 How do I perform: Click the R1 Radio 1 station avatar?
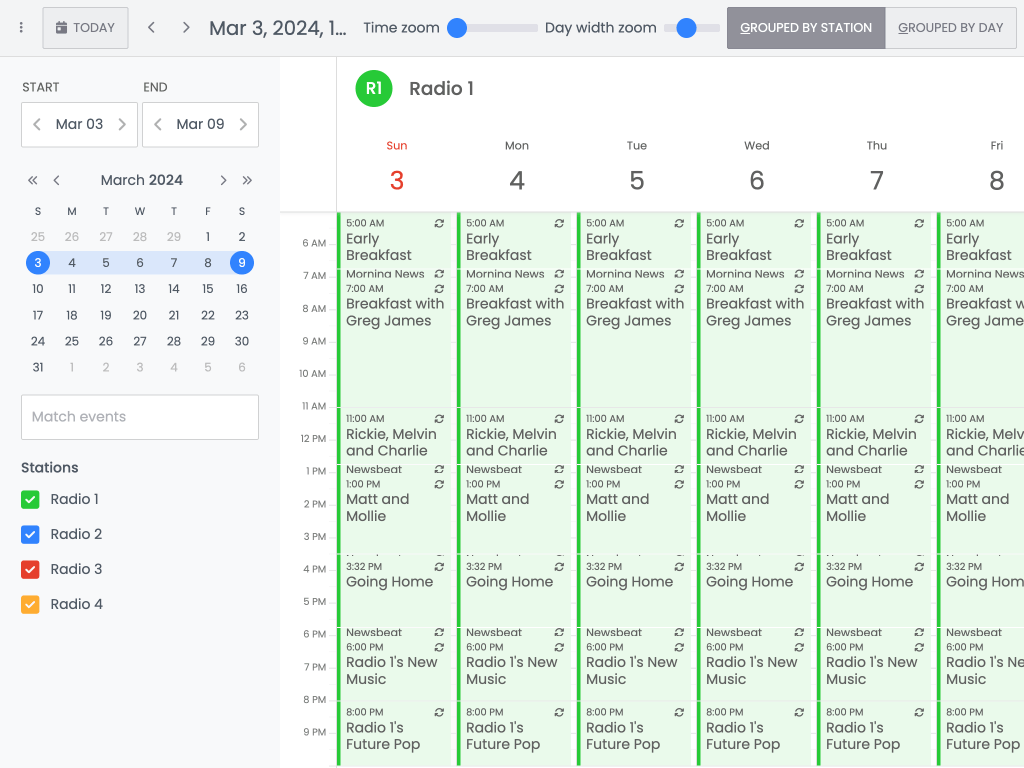pos(374,88)
